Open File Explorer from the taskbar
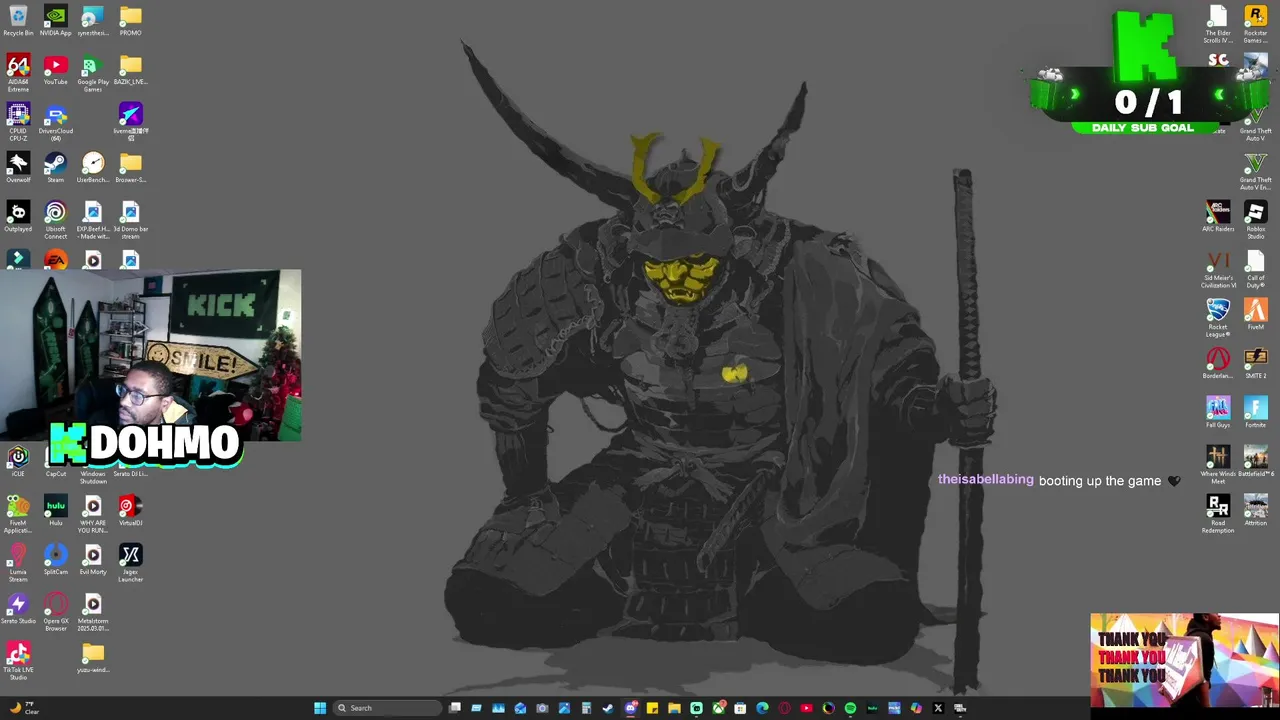1280x720 pixels. 674,708
